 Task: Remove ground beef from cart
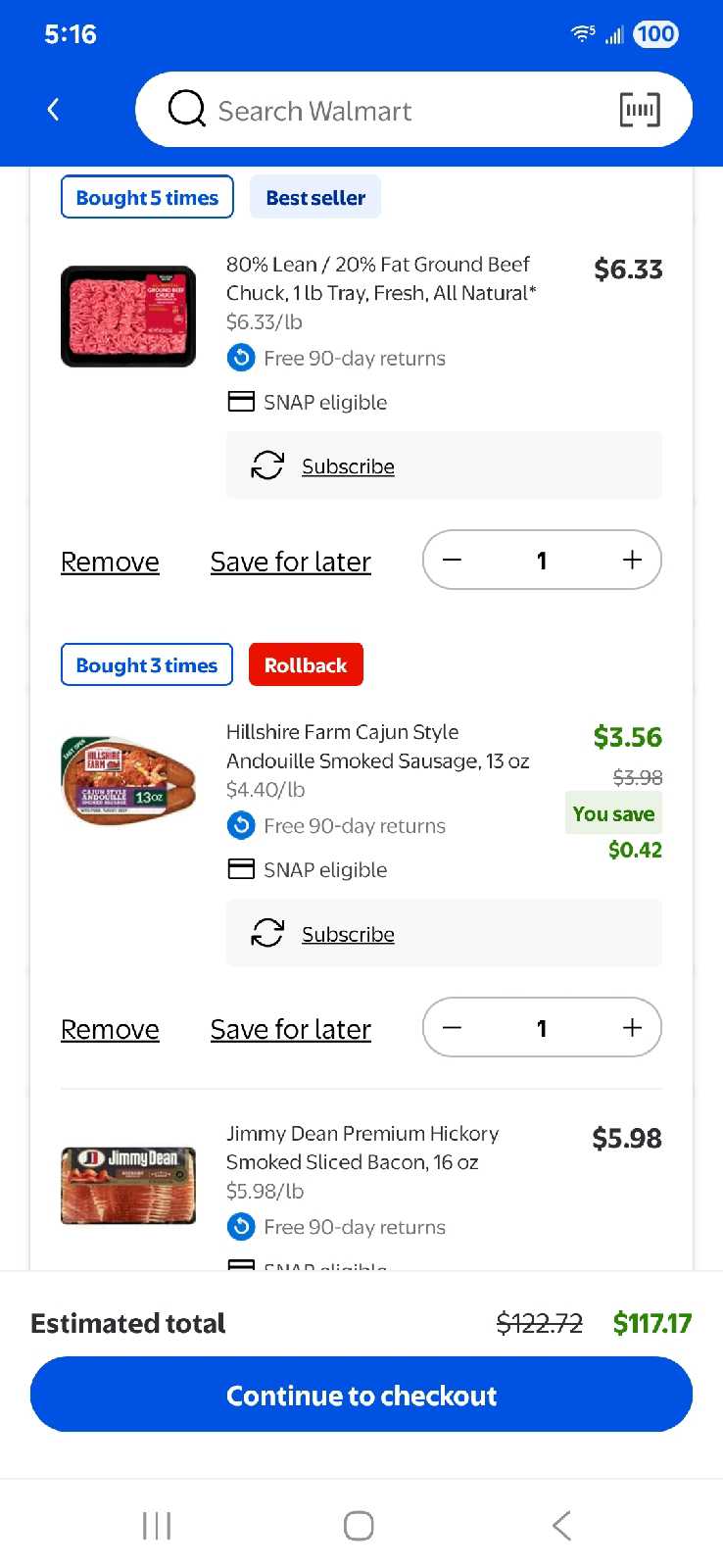pyautogui.click(x=110, y=562)
